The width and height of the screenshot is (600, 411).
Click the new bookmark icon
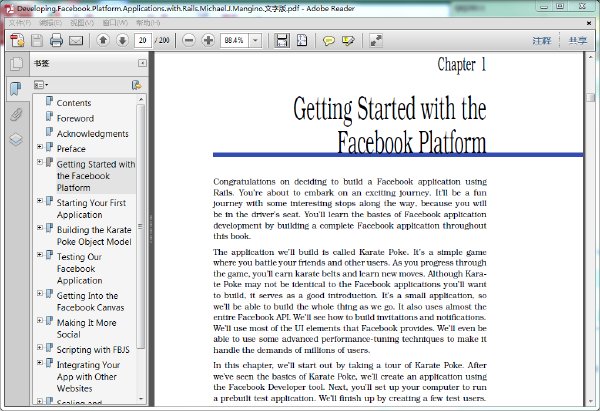pyautogui.click(x=136, y=85)
